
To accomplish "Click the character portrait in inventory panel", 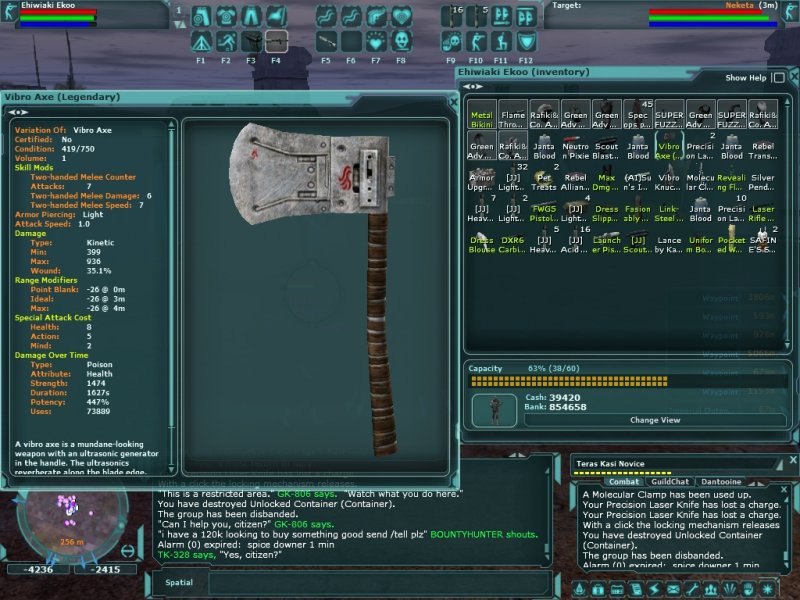I will 494,410.
